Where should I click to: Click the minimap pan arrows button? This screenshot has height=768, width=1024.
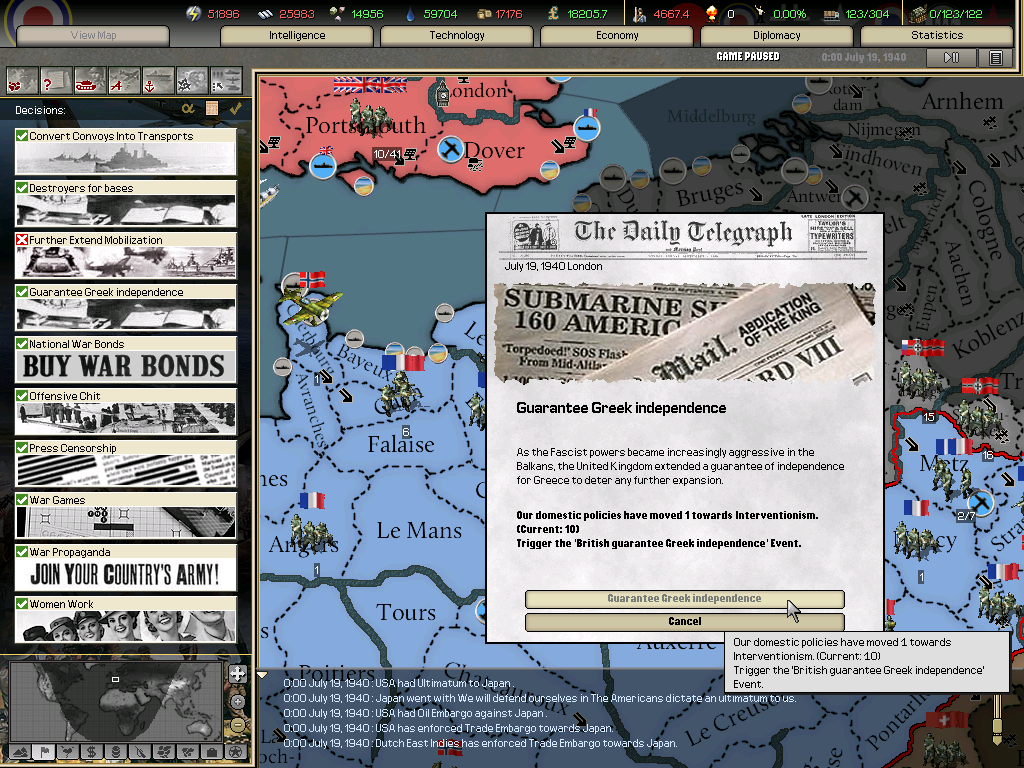238,674
